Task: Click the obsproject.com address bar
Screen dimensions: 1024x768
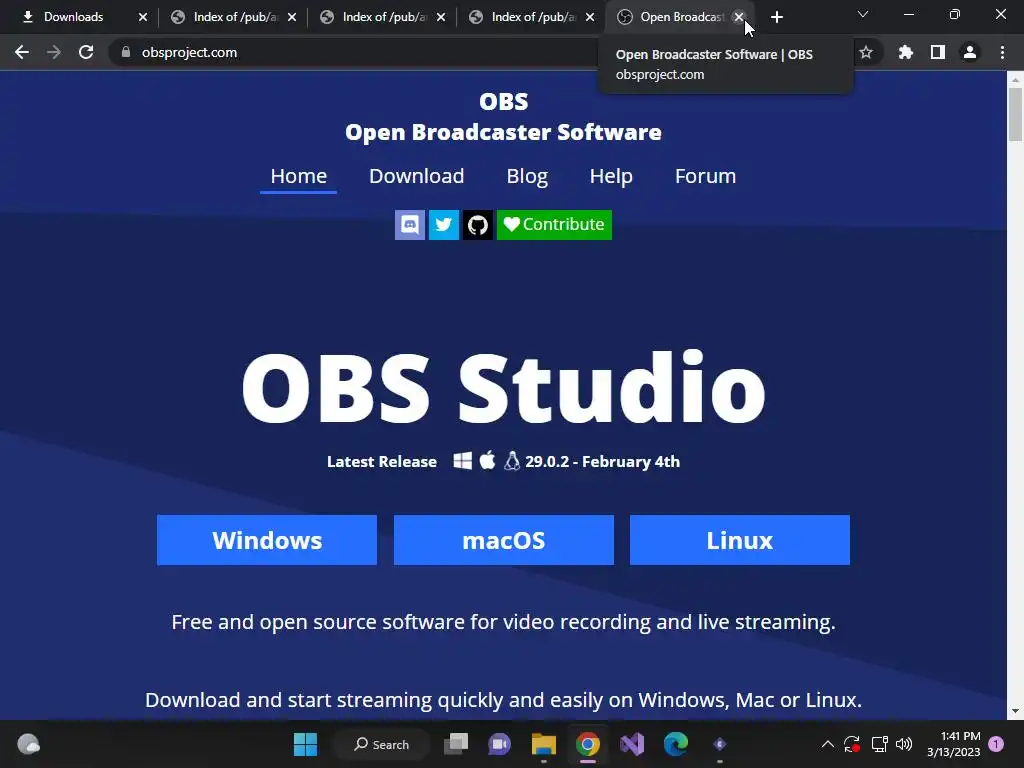Action: [366, 52]
